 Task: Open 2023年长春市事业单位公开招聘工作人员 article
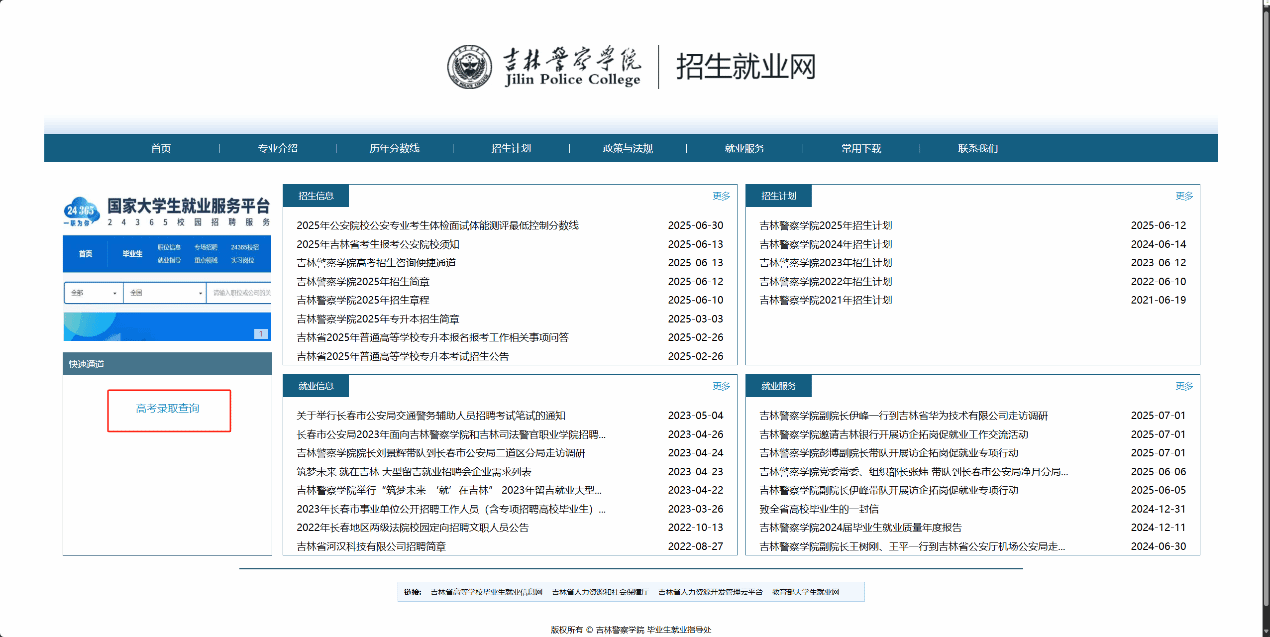[451, 509]
